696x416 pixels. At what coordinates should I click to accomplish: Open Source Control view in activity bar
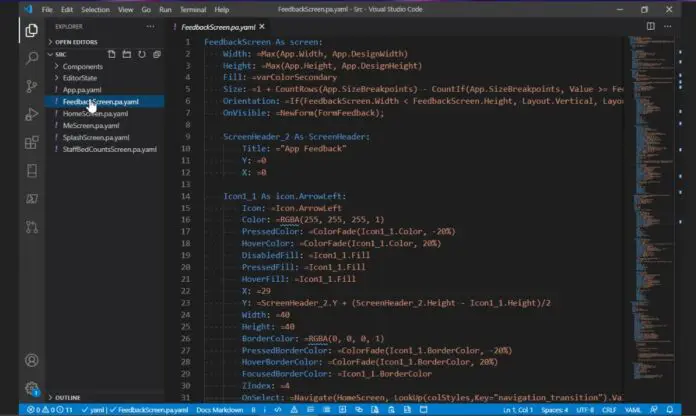(x=32, y=86)
